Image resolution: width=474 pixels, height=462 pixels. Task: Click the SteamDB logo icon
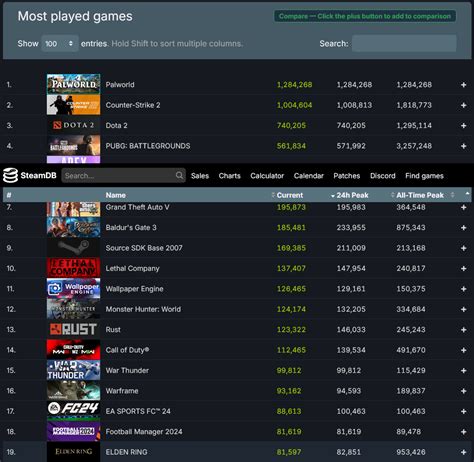click(10, 175)
